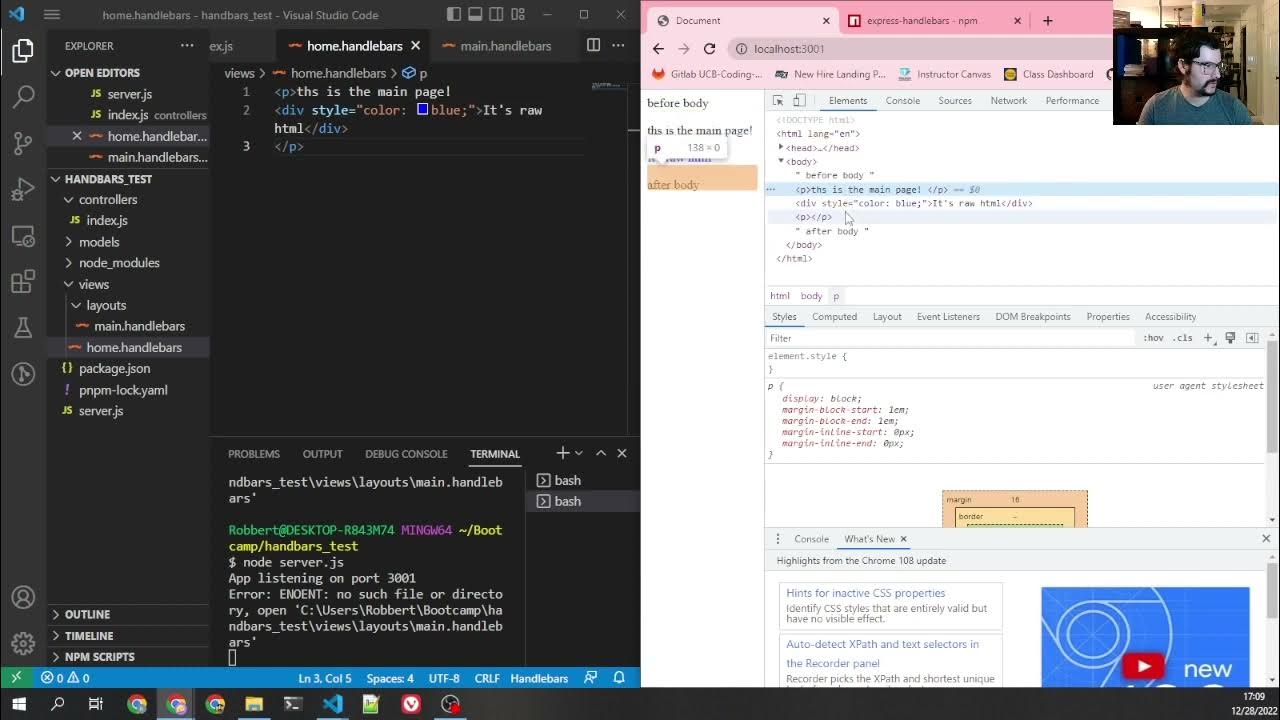Toggle the bottom panel layout
The height and width of the screenshot is (720, 1280).
click(x=476, y=15)
